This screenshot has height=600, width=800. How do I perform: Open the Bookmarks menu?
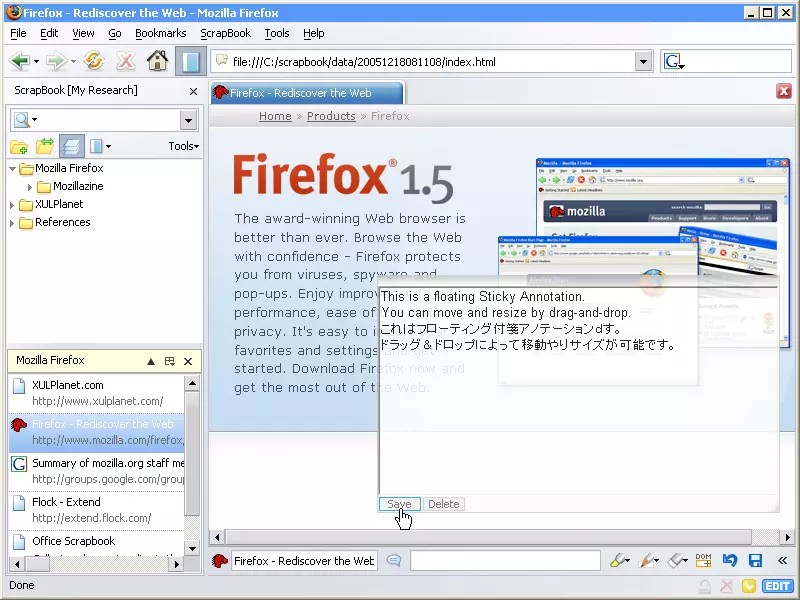click(160, 33)
